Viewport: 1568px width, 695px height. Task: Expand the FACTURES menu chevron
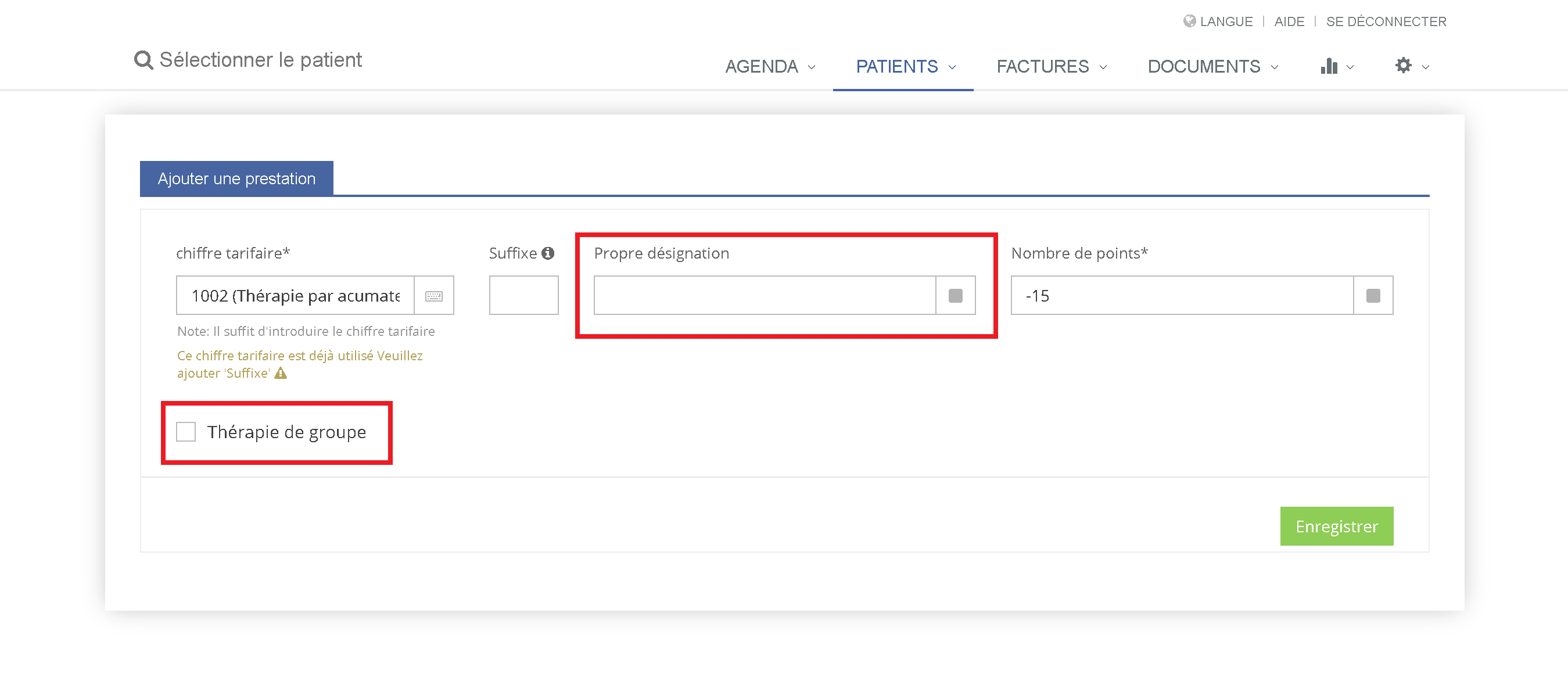(x=1103, y=67)
